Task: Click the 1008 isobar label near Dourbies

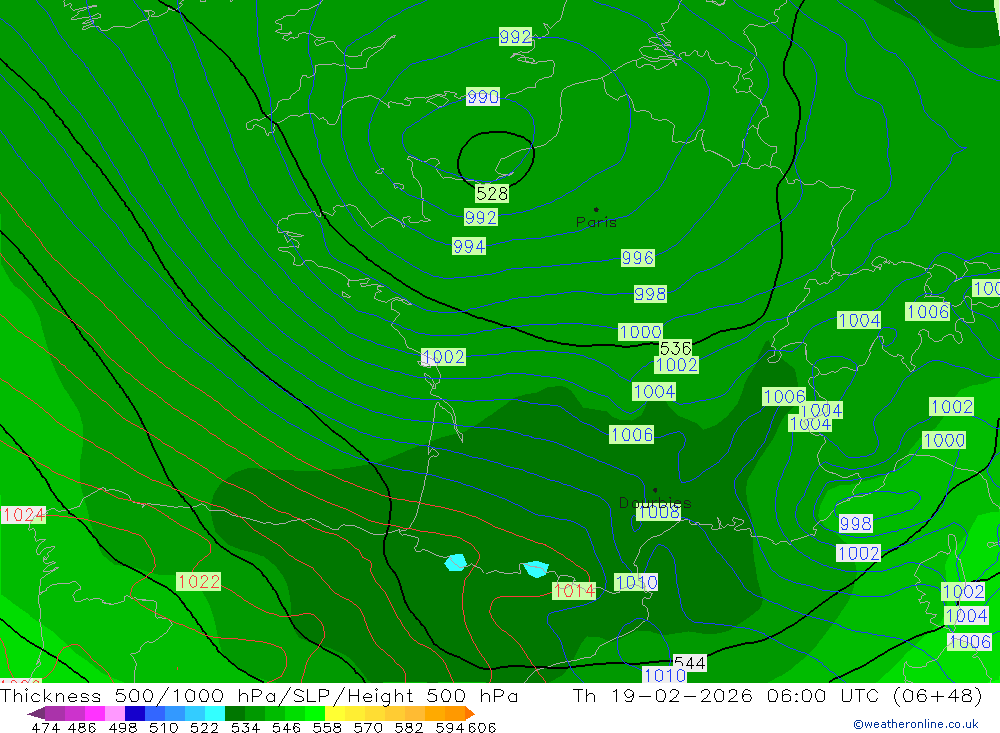Action: point(659,512)
